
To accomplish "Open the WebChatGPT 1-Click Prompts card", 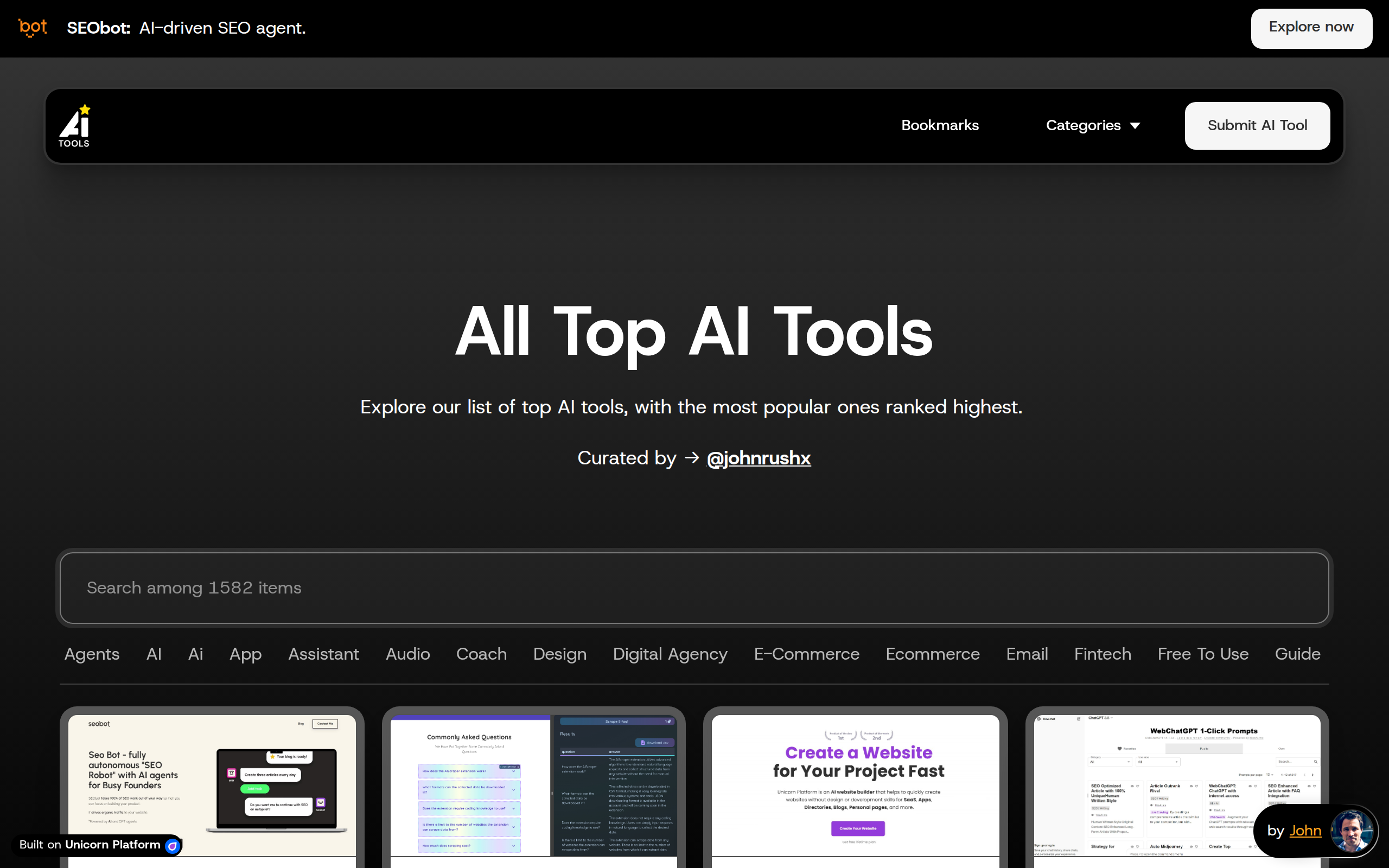I will tap(1177, 787).
